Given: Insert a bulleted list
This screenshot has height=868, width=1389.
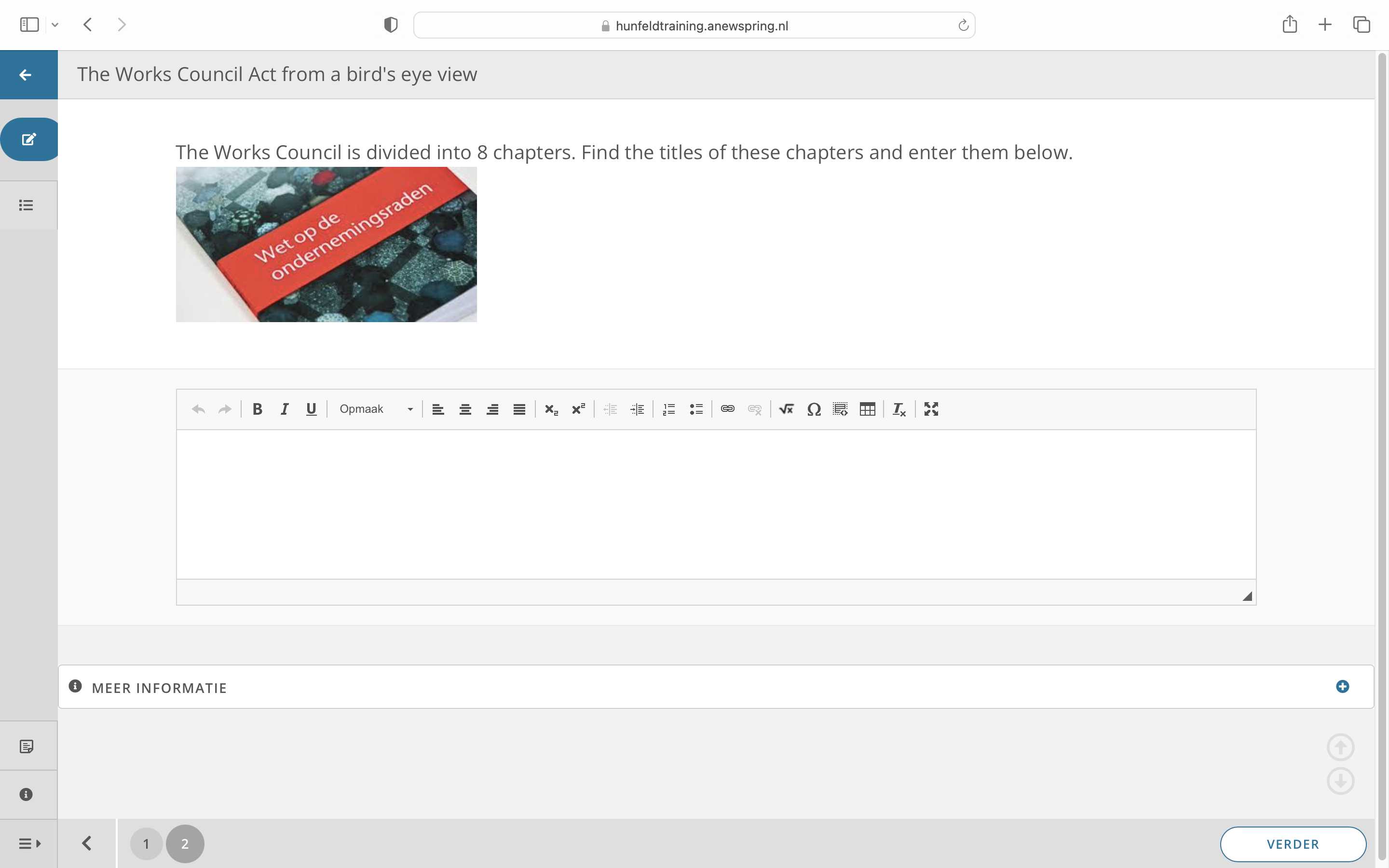Looking at the screenshot, I should 695,409.
